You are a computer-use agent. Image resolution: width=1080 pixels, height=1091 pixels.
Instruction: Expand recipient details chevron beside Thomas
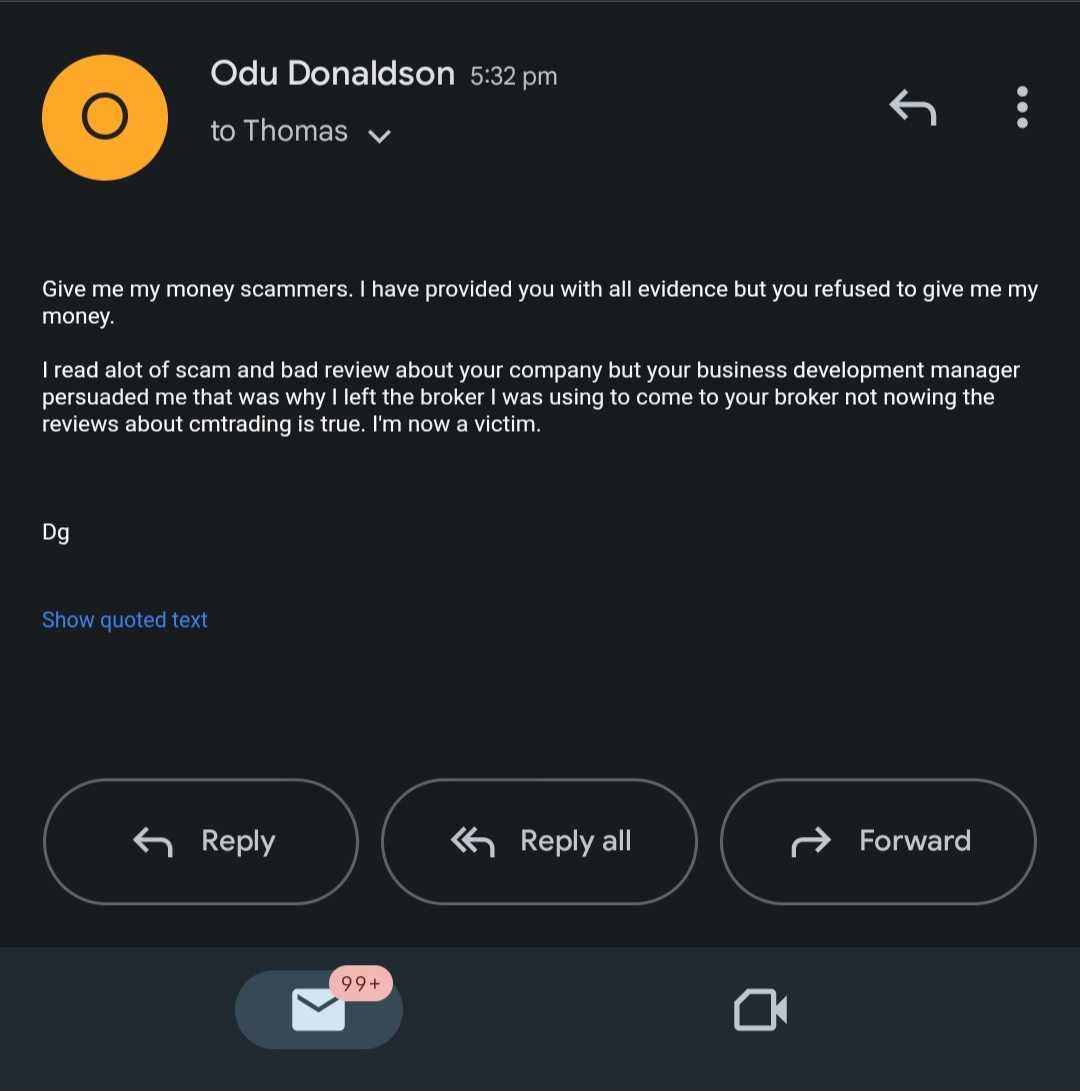pyautogui.click(x=379, y=135)
